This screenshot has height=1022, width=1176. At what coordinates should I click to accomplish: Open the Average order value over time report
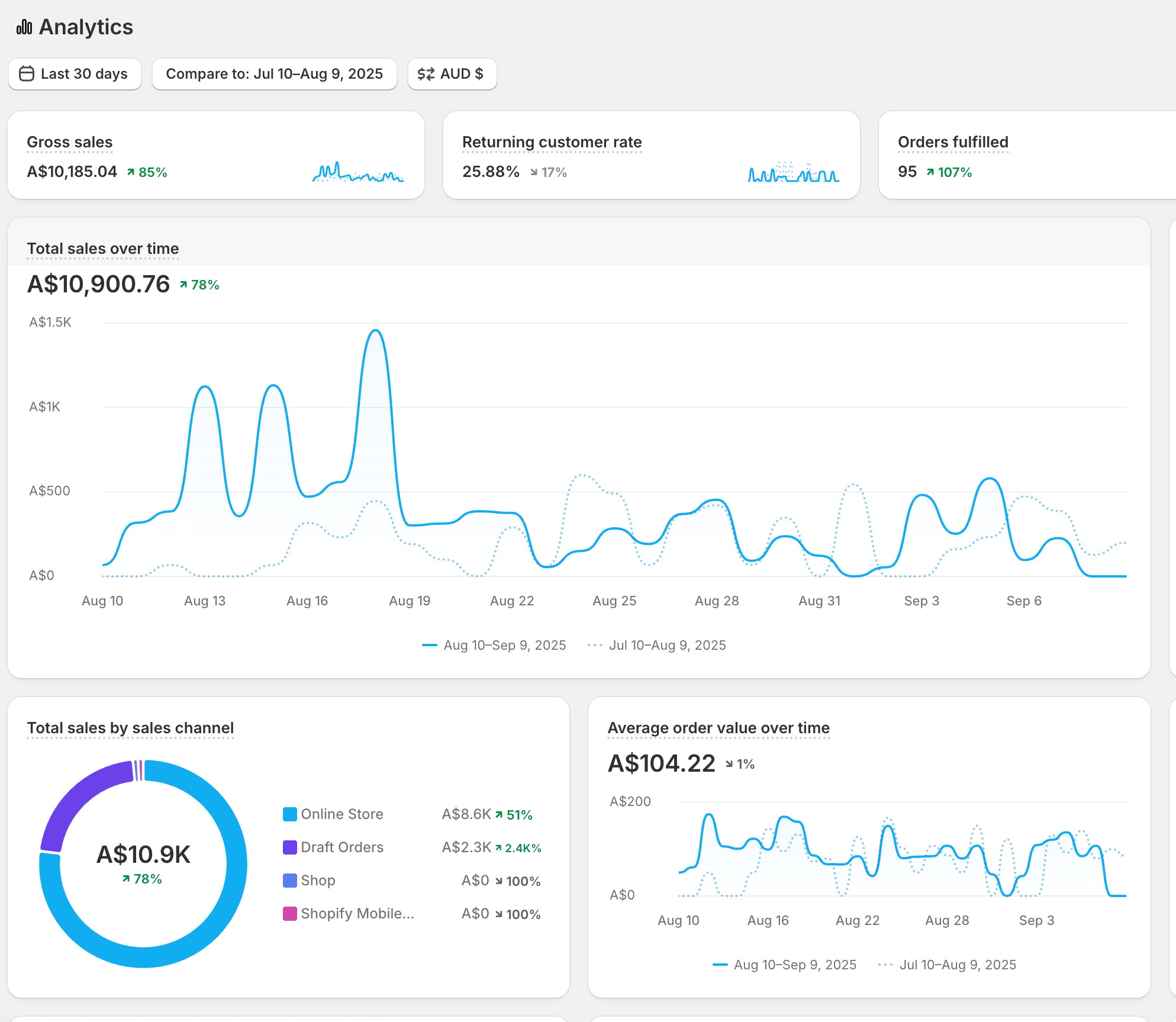pyautogui.click(x=719, y=728)
